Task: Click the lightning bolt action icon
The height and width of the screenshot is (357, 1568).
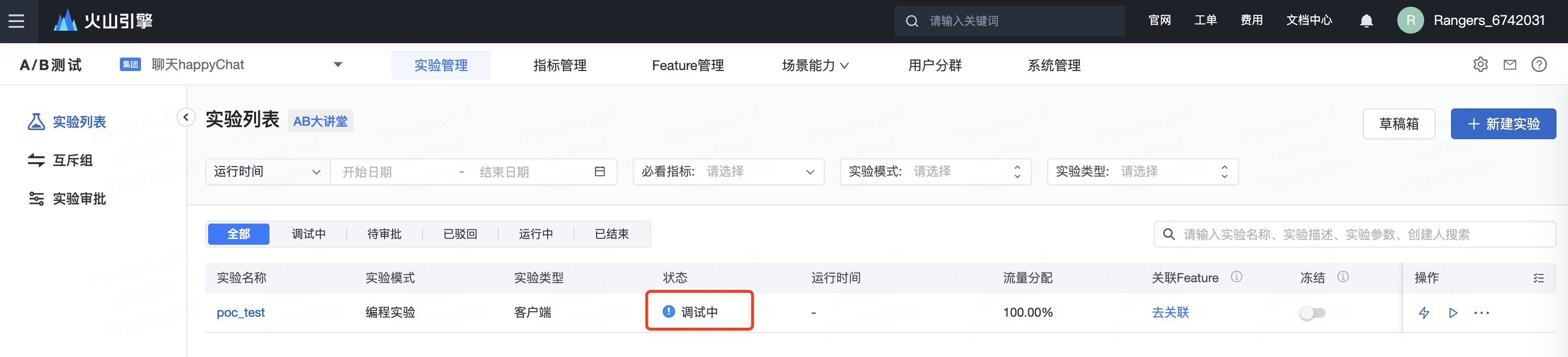Action: point(1424,312)
